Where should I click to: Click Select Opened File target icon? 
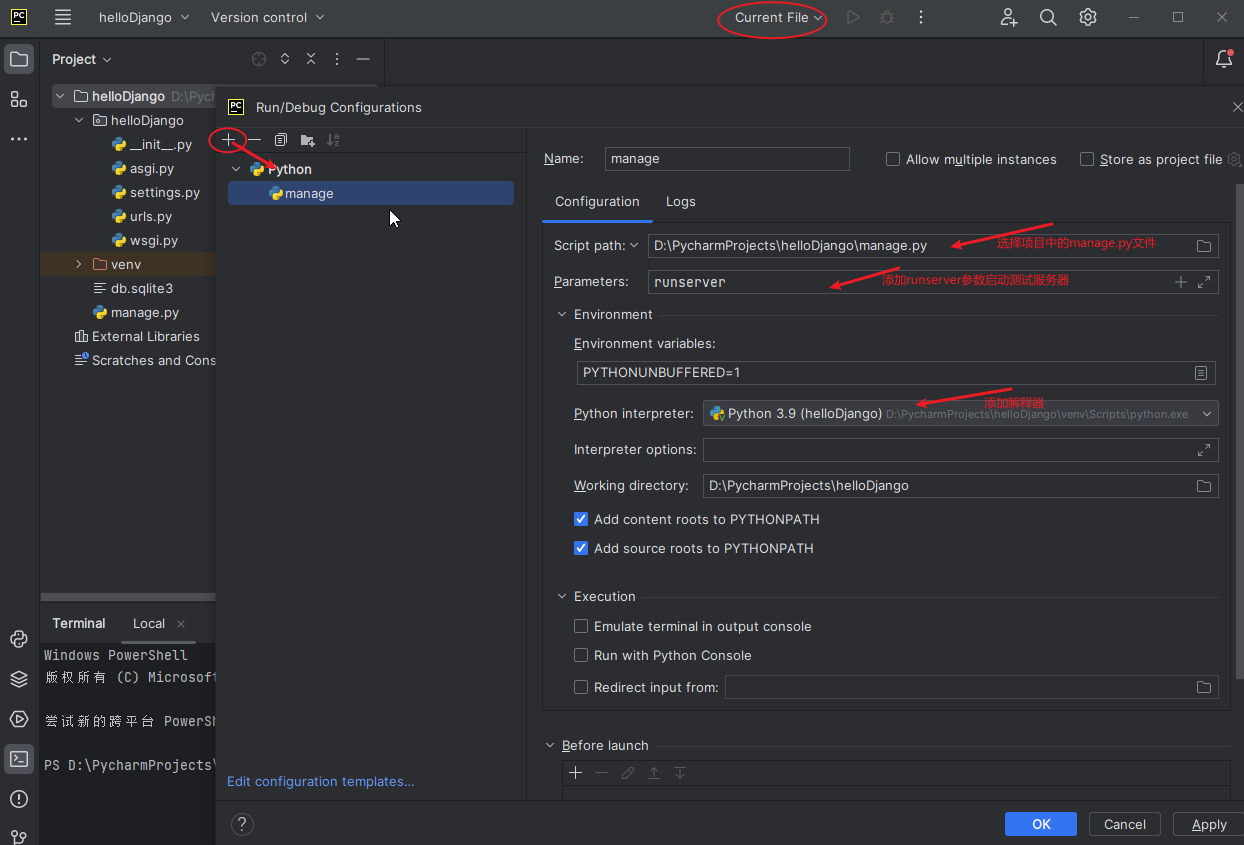(259, 59)
